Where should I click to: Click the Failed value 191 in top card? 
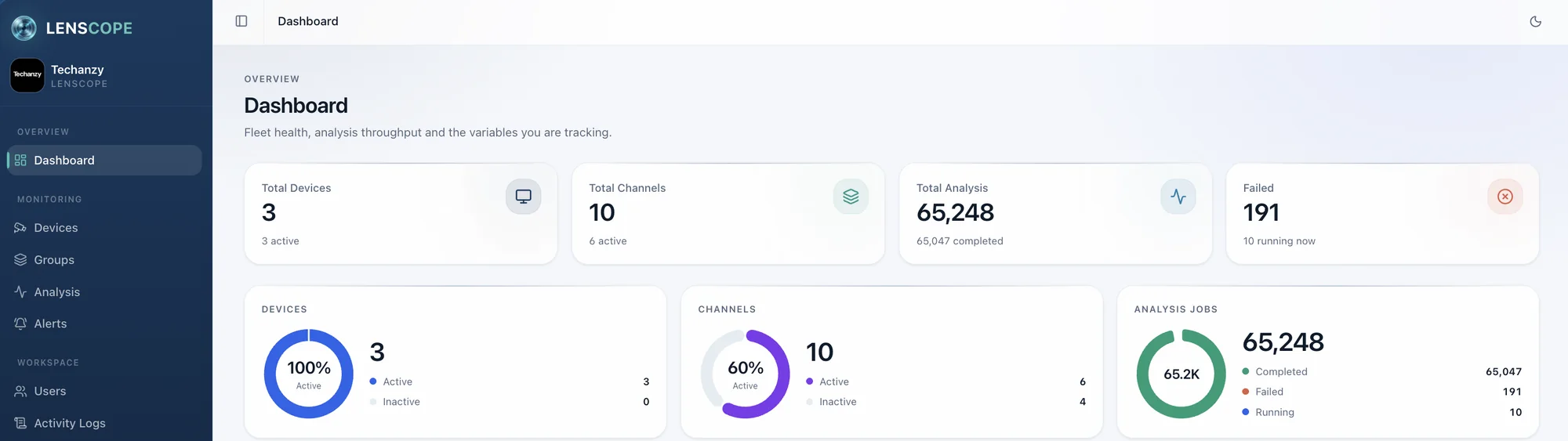[1261, 212]
